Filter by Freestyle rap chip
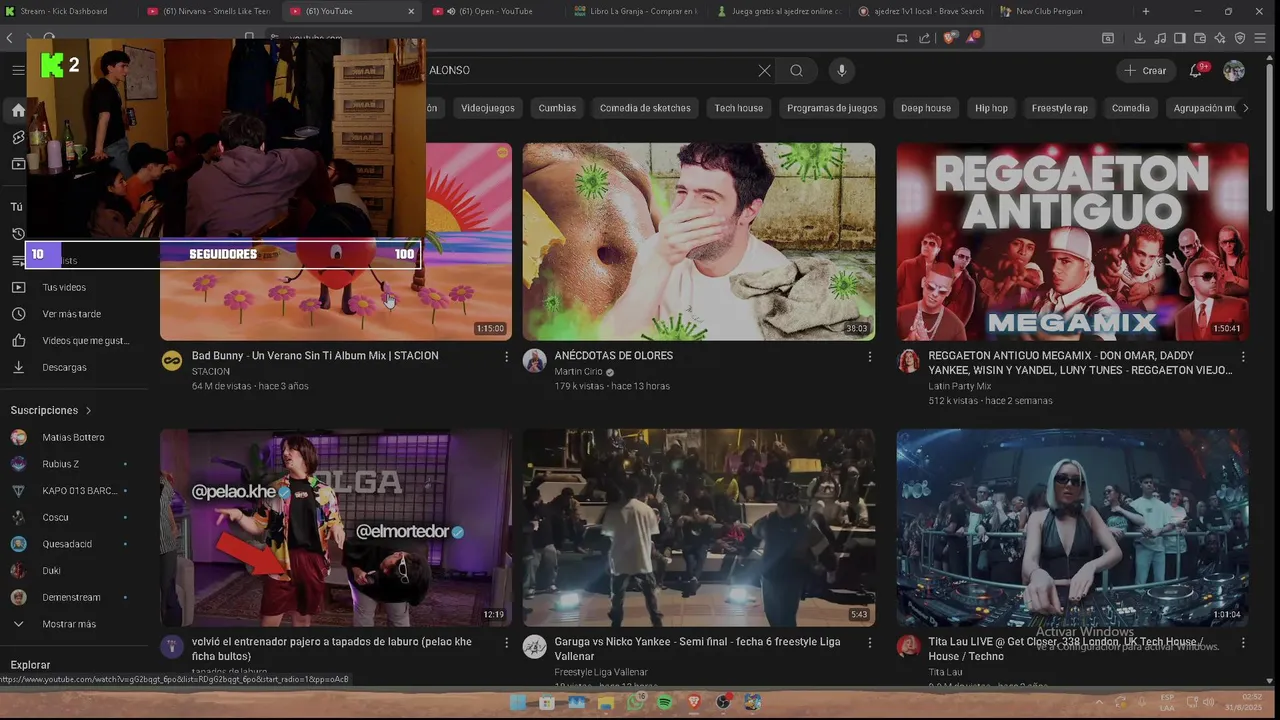Viewport: 1280px width, 720px height. pyautogui.click(x=1060, y=108)
